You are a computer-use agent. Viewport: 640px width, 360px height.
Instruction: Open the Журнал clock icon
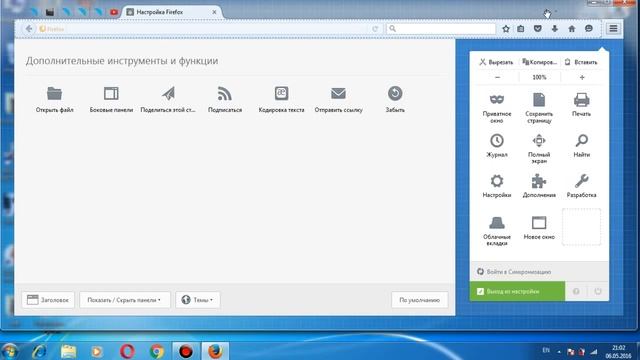tap(497, 140)
